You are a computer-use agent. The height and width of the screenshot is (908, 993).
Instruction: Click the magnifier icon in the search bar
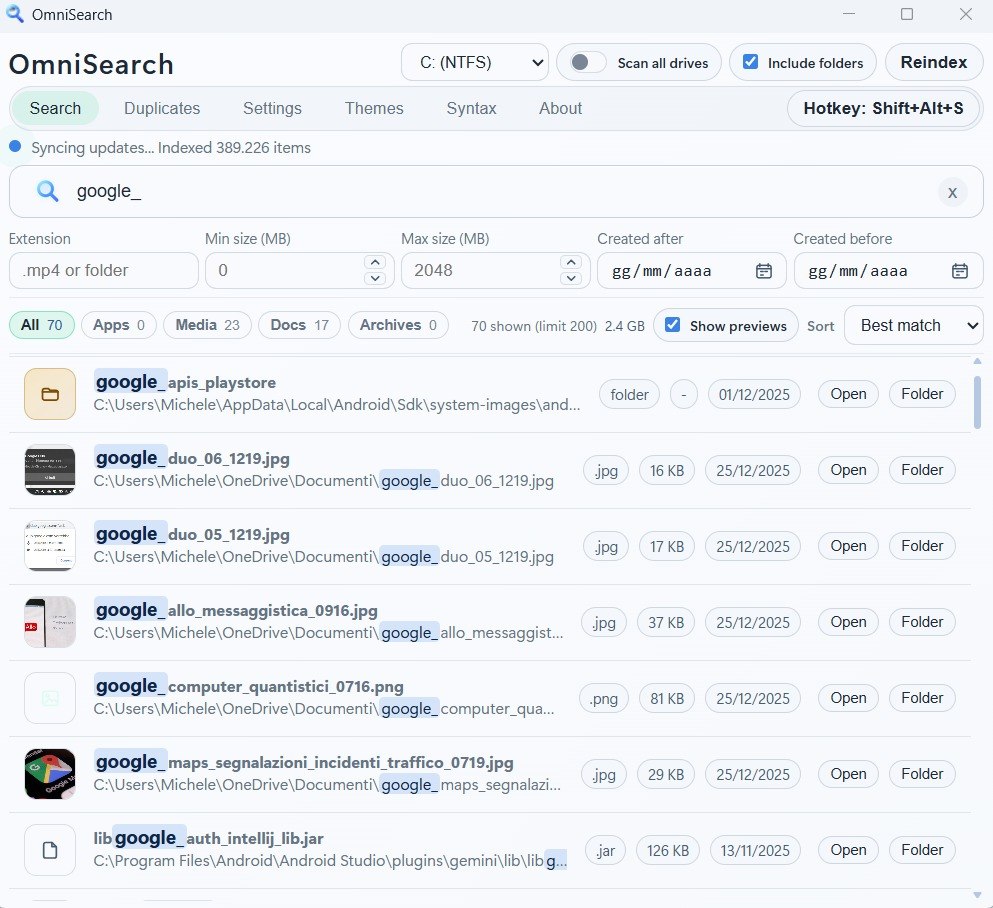click(x=46, y=192)
